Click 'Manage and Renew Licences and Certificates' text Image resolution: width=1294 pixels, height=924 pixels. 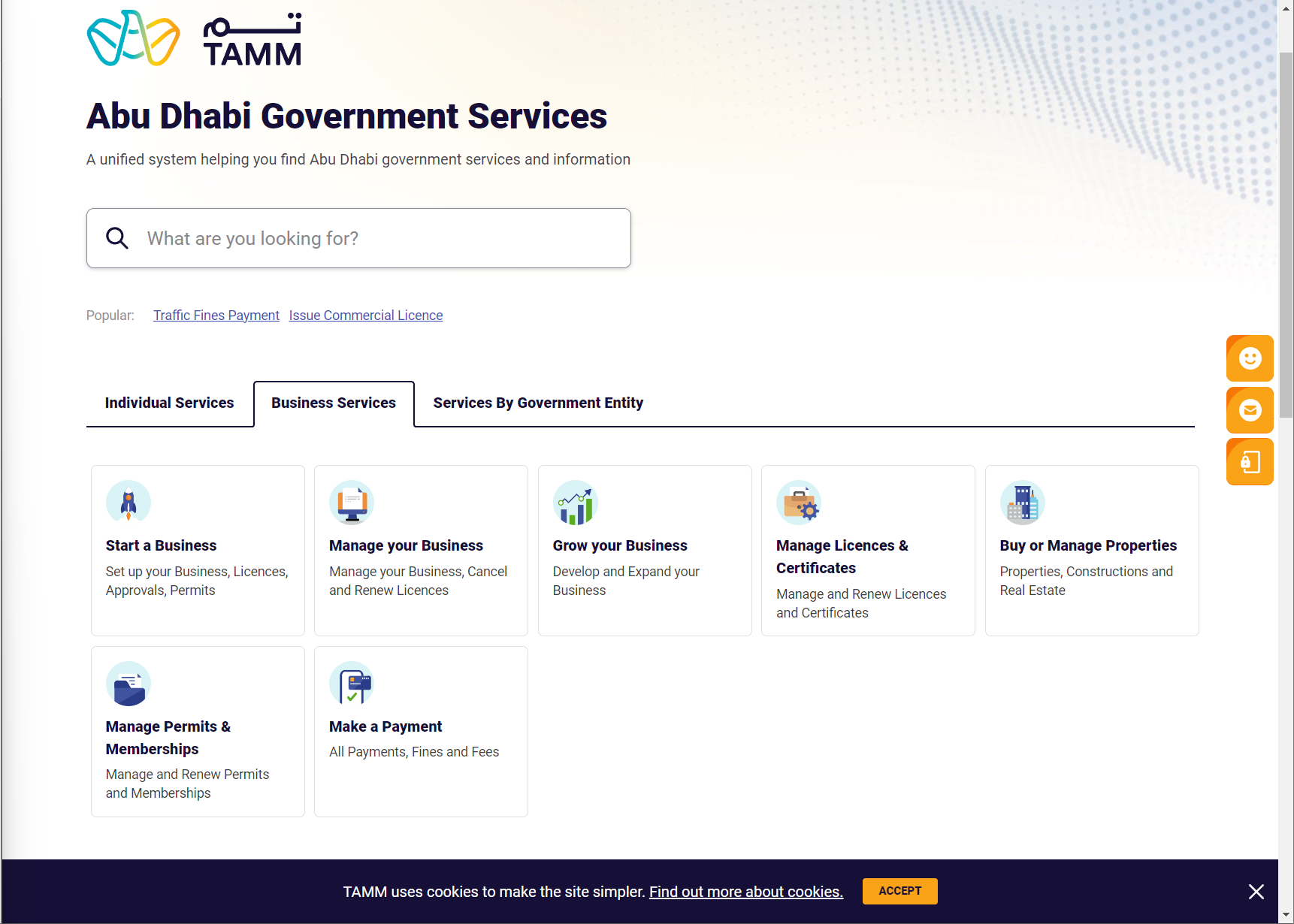coord(861,603)
